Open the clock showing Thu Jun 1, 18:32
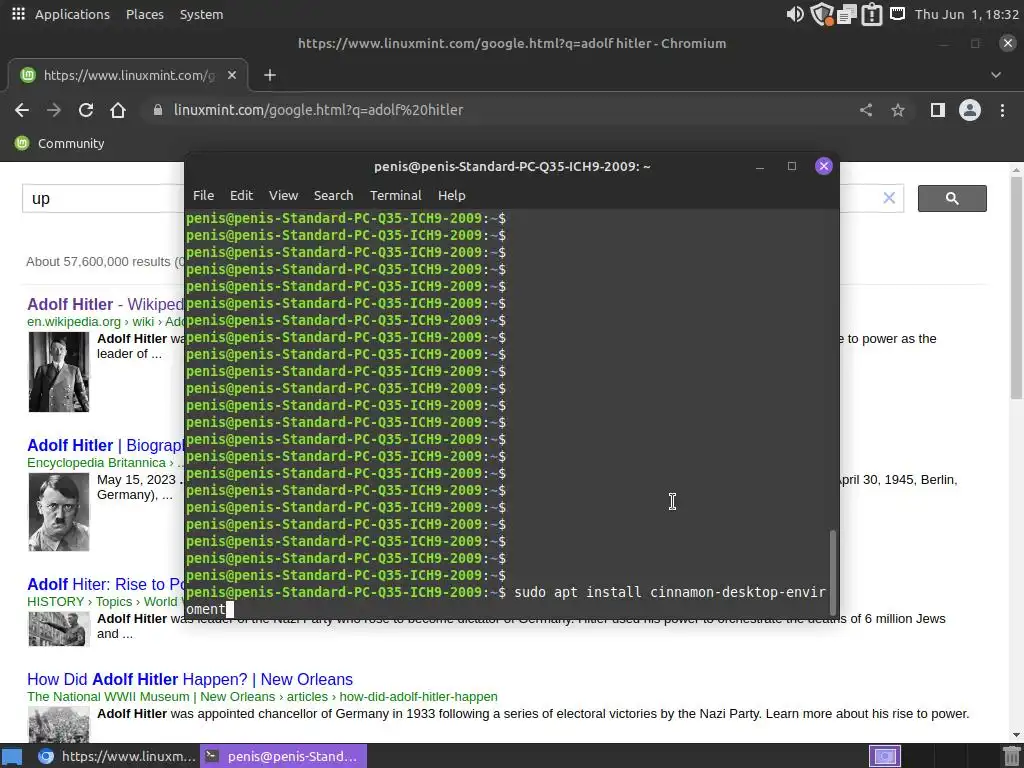 (967, 14)
